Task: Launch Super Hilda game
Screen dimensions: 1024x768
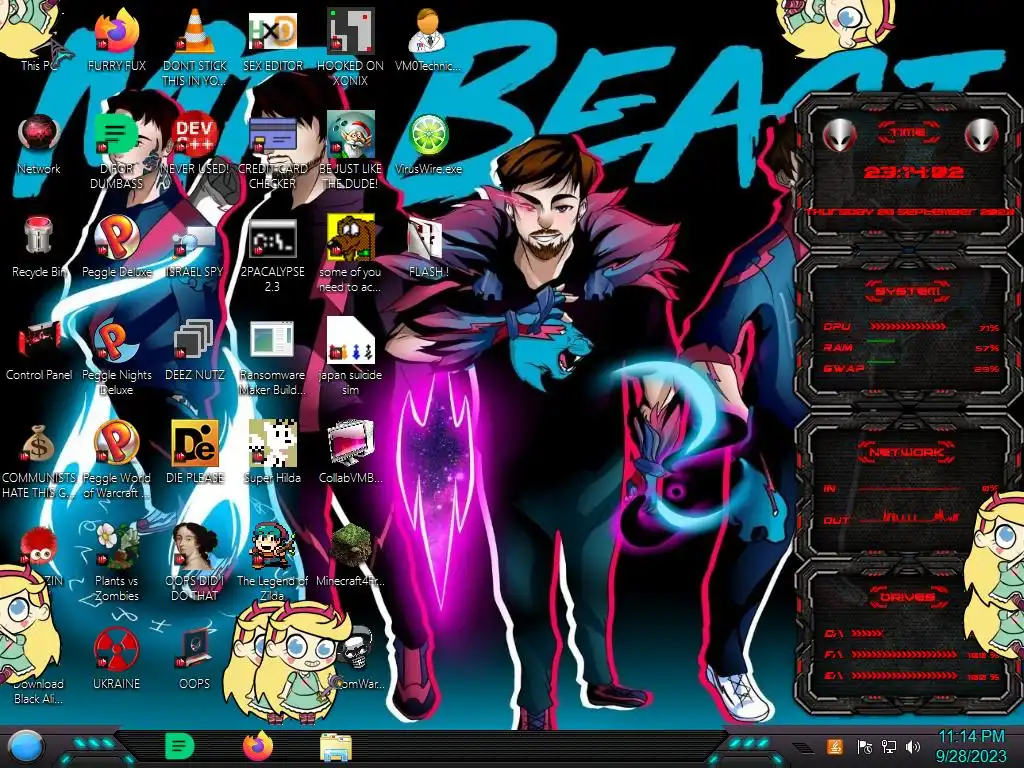Action: coord(272,453)
